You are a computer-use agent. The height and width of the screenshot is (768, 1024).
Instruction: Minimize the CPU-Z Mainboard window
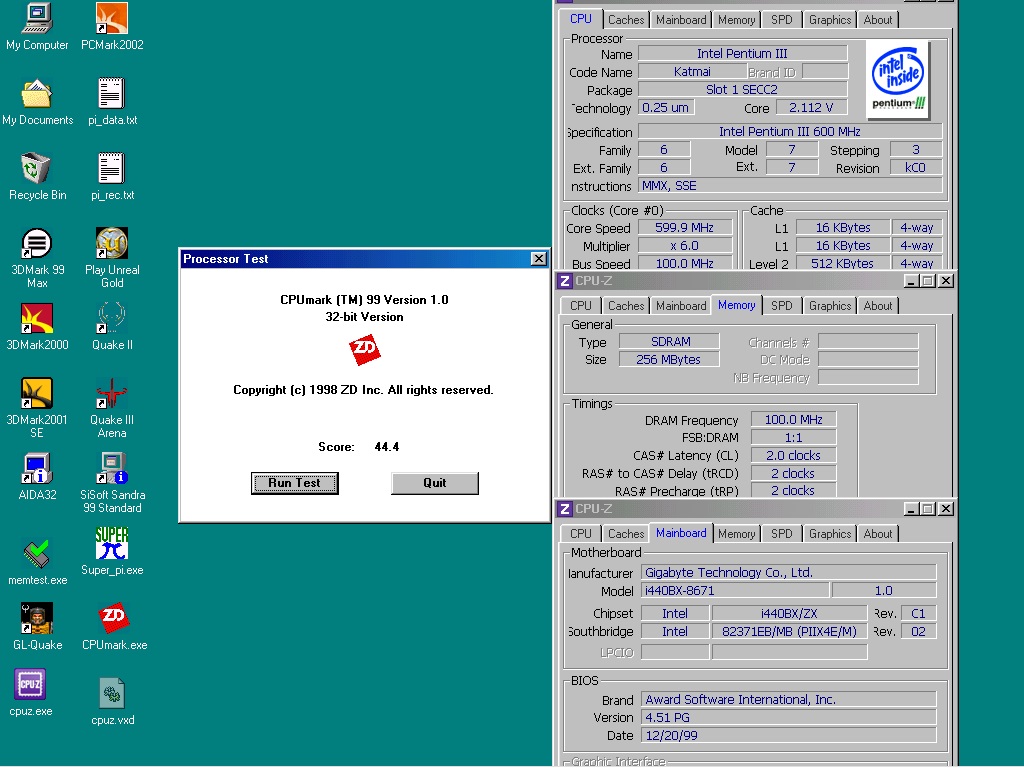[912, 509]
